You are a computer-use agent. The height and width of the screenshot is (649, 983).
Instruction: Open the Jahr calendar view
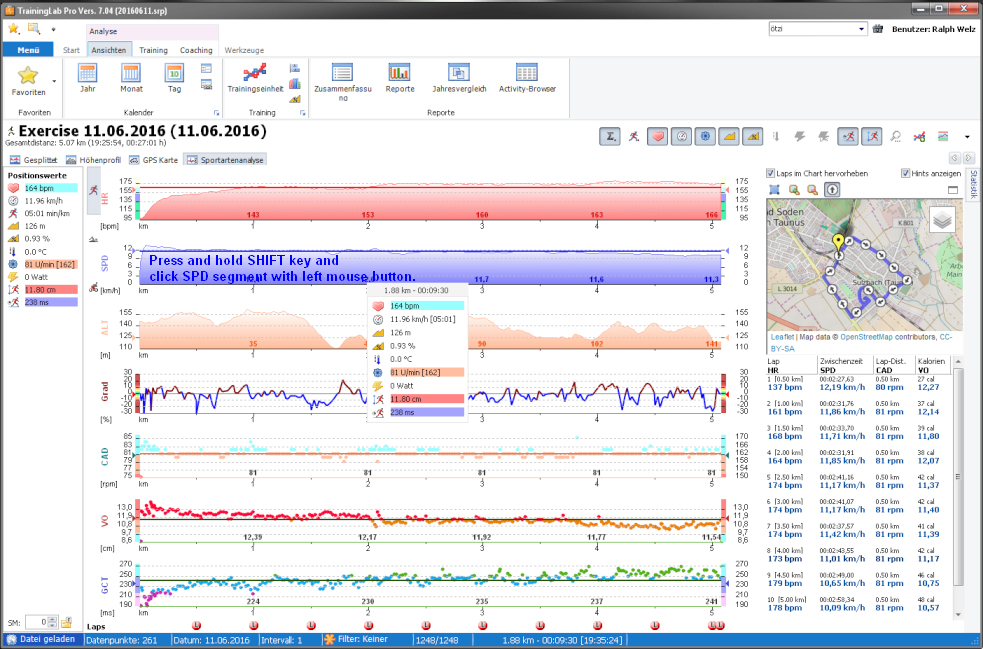tap(88, 78)
